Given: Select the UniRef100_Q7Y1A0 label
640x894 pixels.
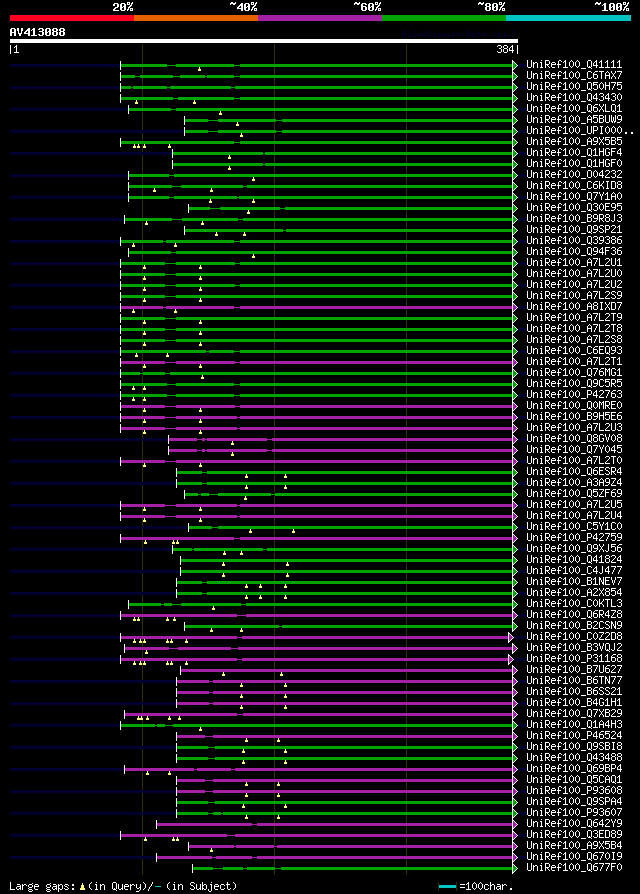Looking at the screenshot, I should click(574, 197).
